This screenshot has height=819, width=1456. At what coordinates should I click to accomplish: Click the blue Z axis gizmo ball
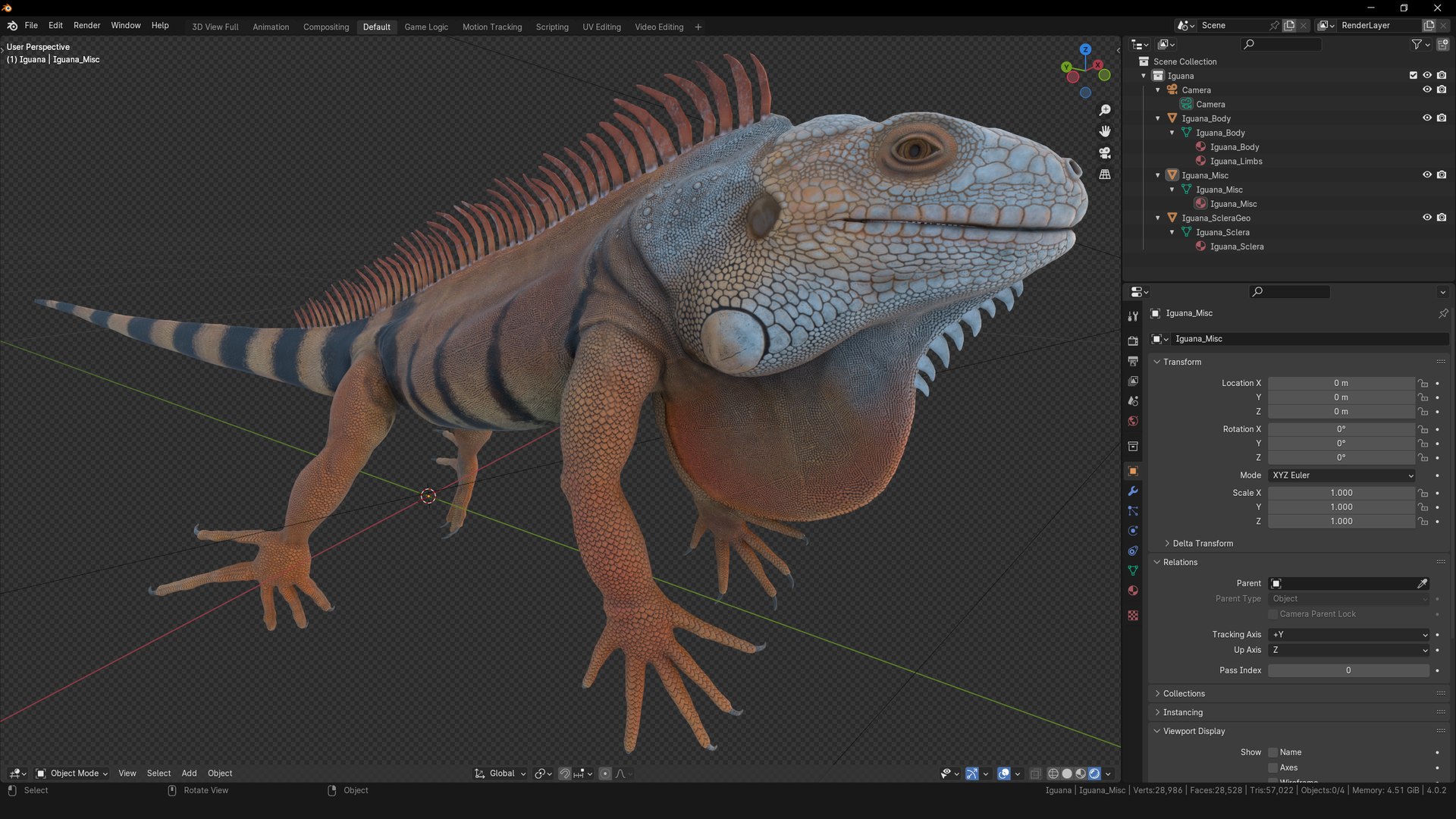pyautogui.click(x=1085, y=49)
